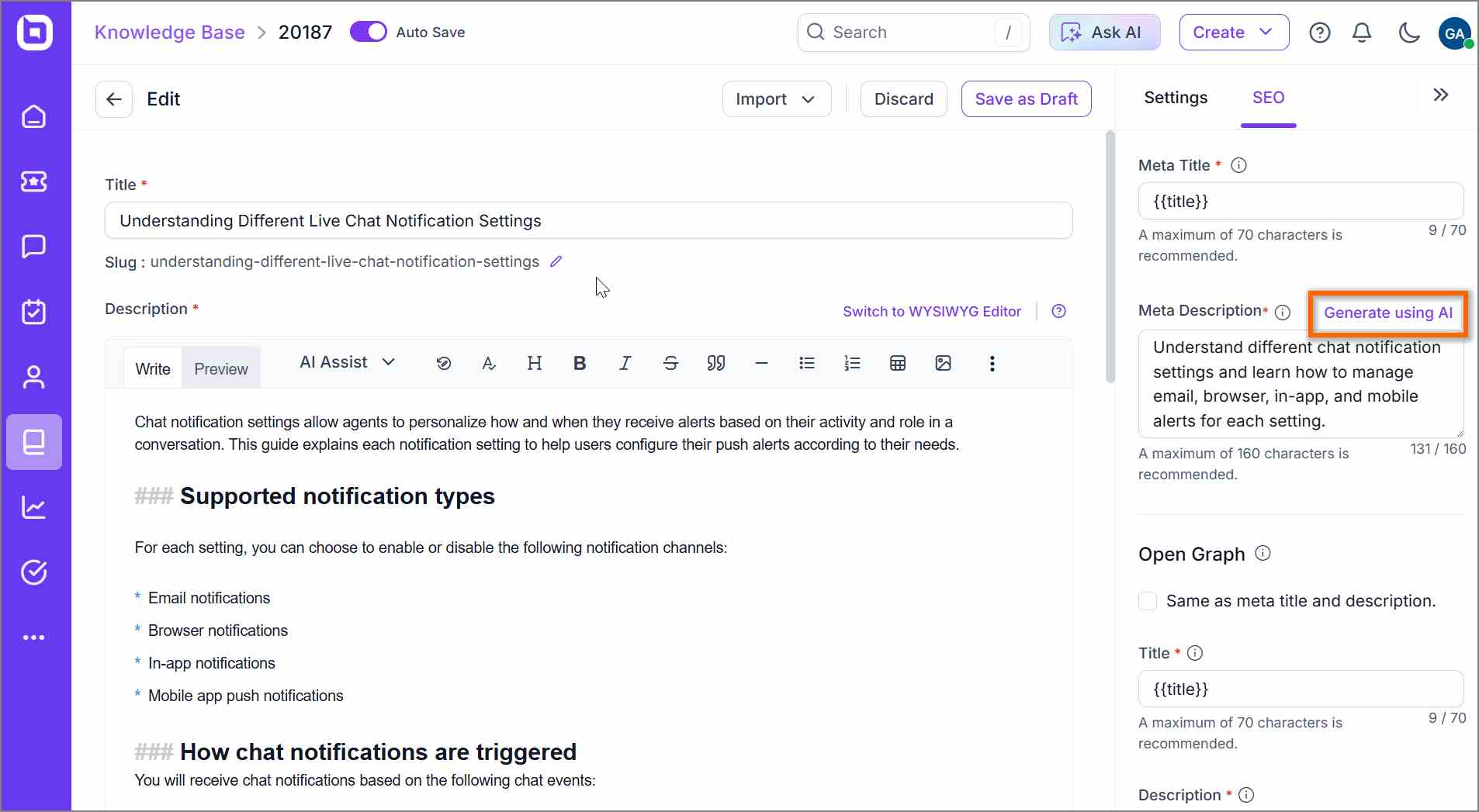Open the circled checkmark icon in sidebar
This screenshot has width=1479, height=812.
pos(34,572)
